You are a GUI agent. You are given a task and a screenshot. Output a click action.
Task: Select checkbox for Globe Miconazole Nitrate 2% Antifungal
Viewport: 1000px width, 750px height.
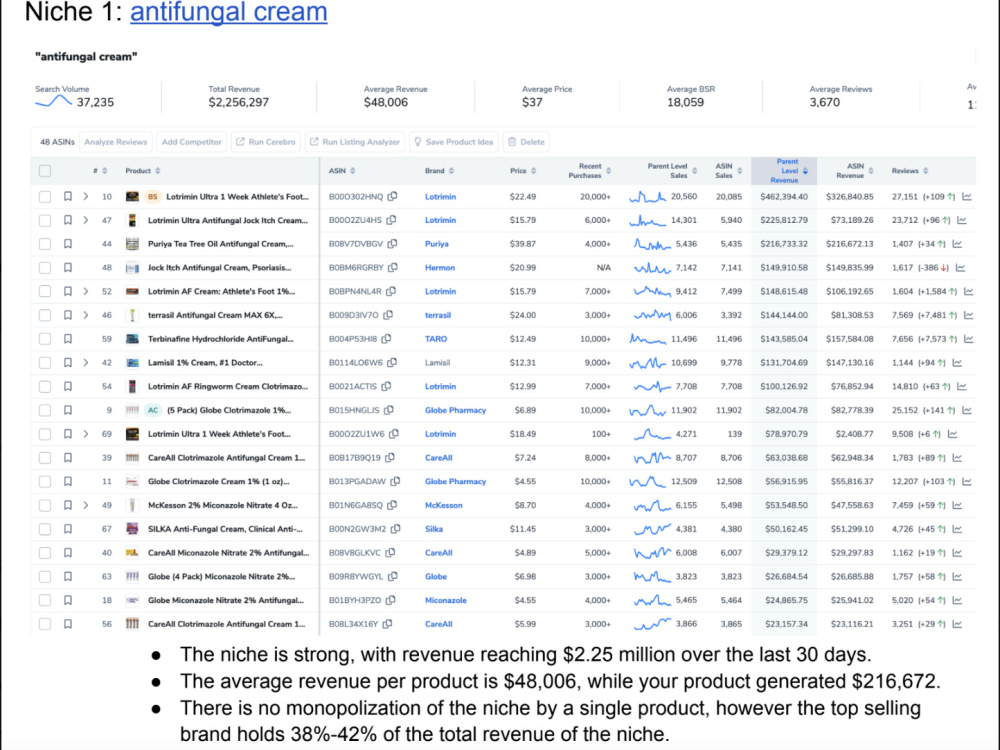click(45, 600)
